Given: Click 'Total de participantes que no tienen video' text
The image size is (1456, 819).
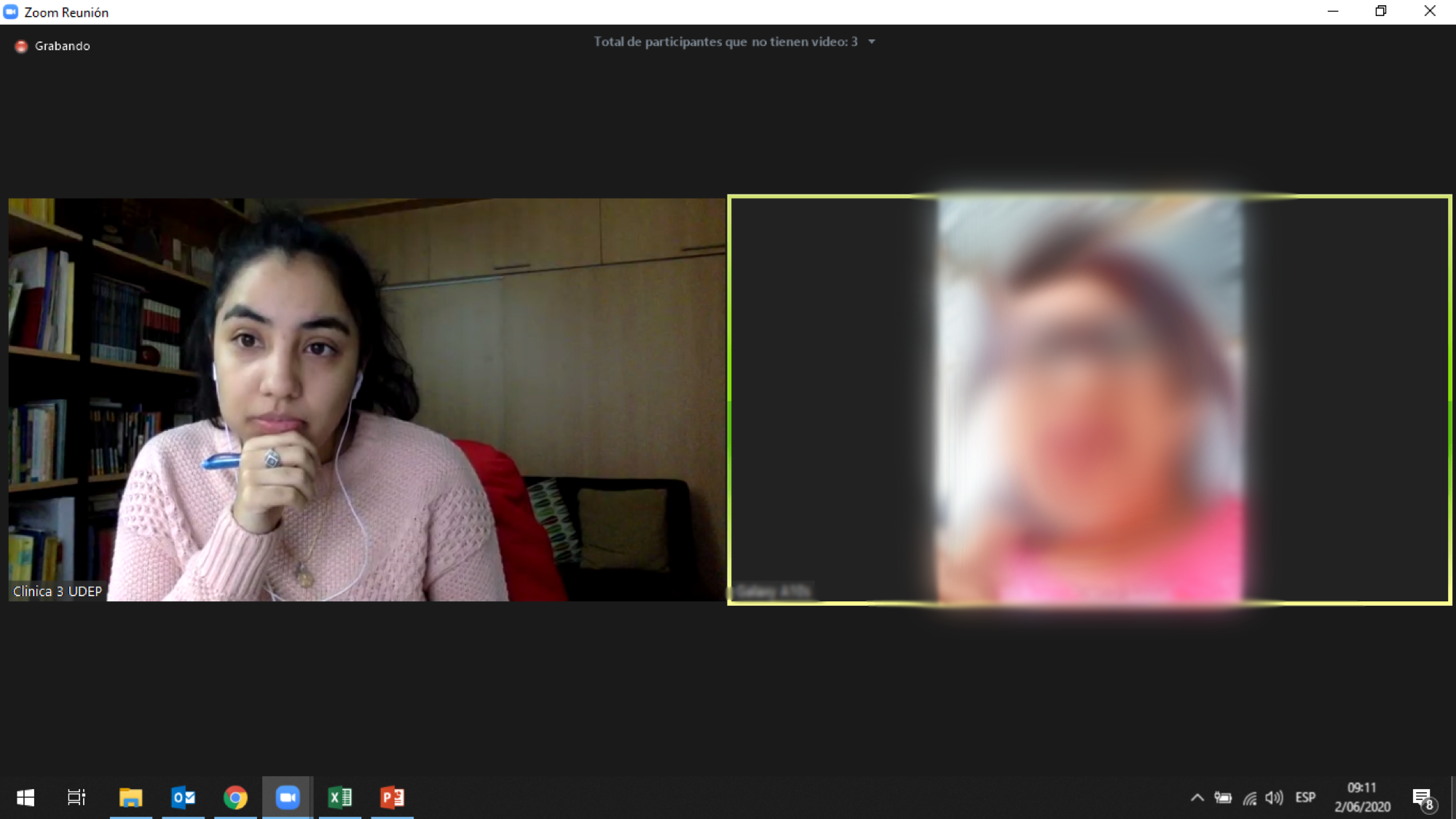Looking at the screenshot, I should coord(725,41).
